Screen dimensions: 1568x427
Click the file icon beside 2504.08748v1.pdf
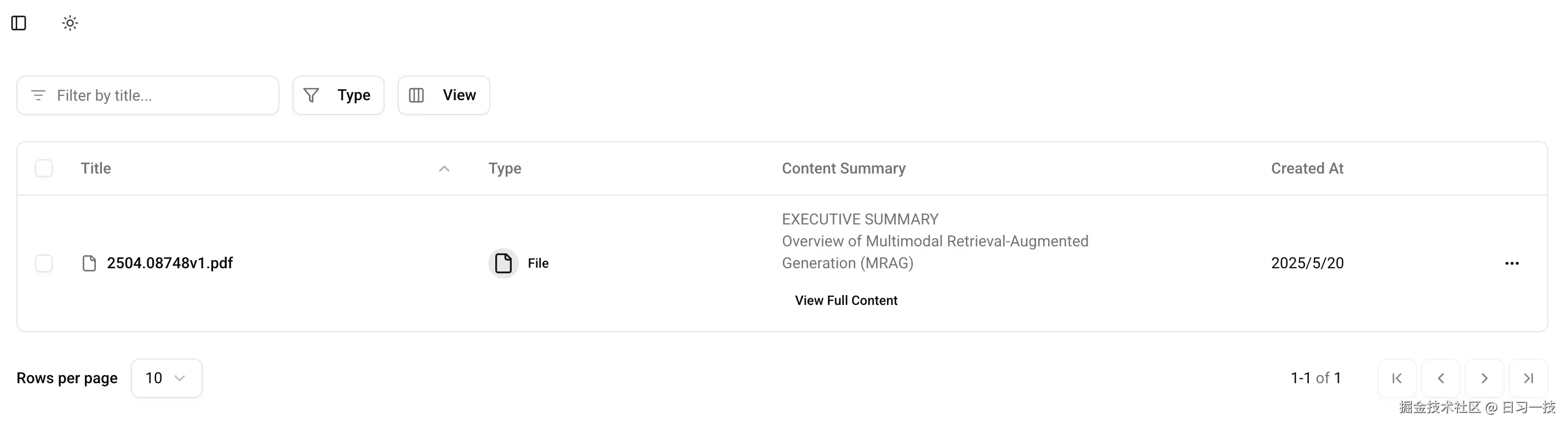[89, 263]
